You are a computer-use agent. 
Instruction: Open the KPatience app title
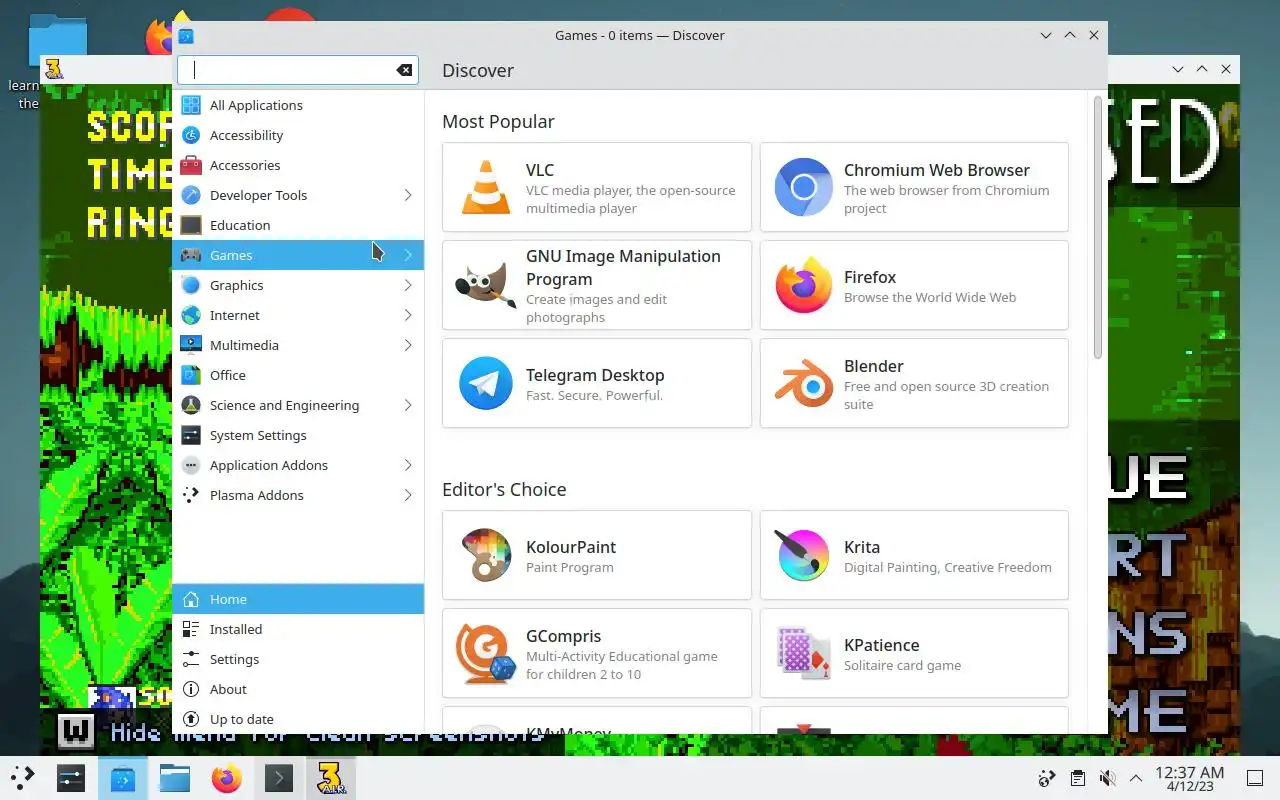pyautogui.click(x=882, y=645)
